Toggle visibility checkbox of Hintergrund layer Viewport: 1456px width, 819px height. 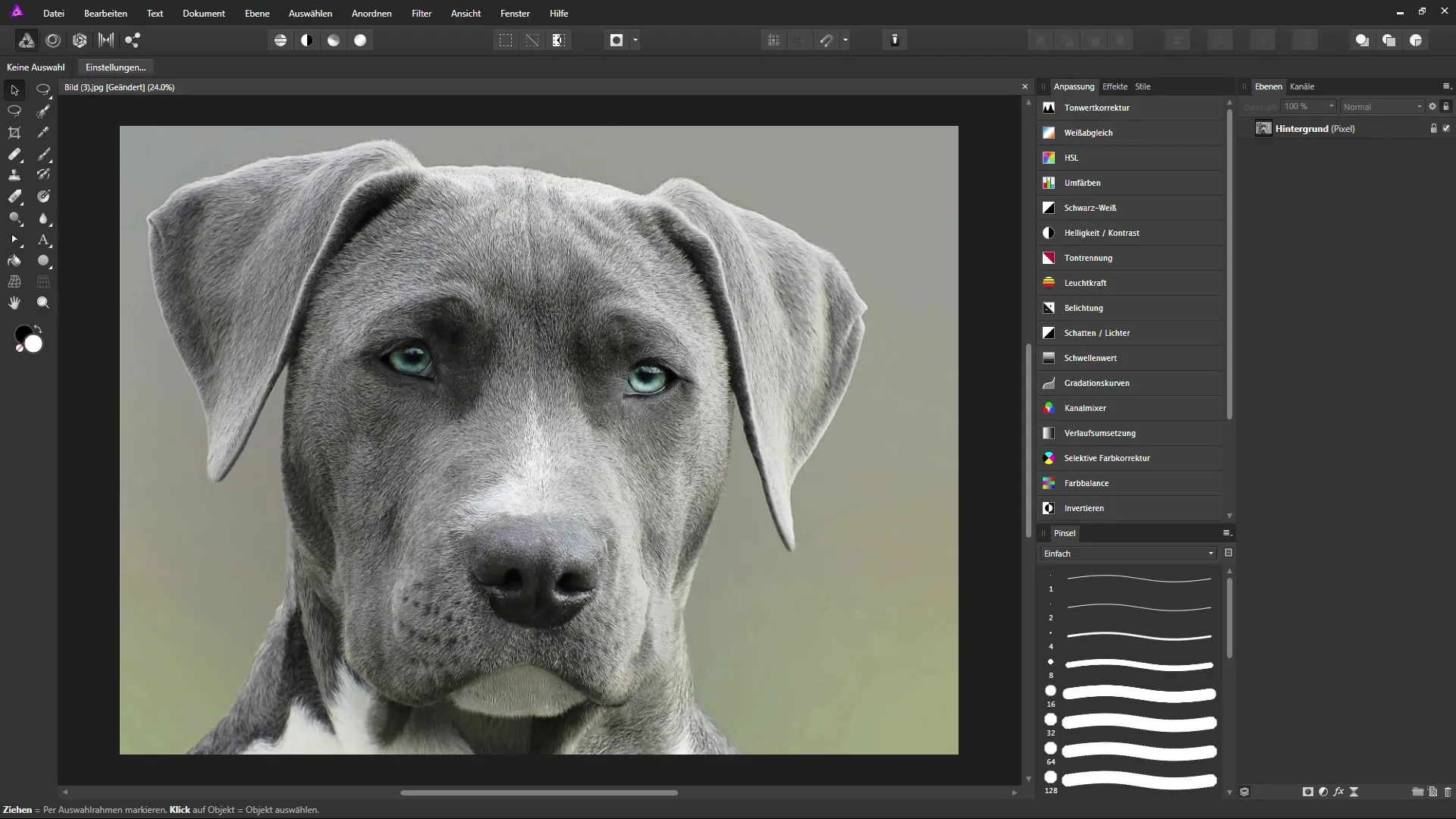pyautogui.click(x=1446, y=128)
